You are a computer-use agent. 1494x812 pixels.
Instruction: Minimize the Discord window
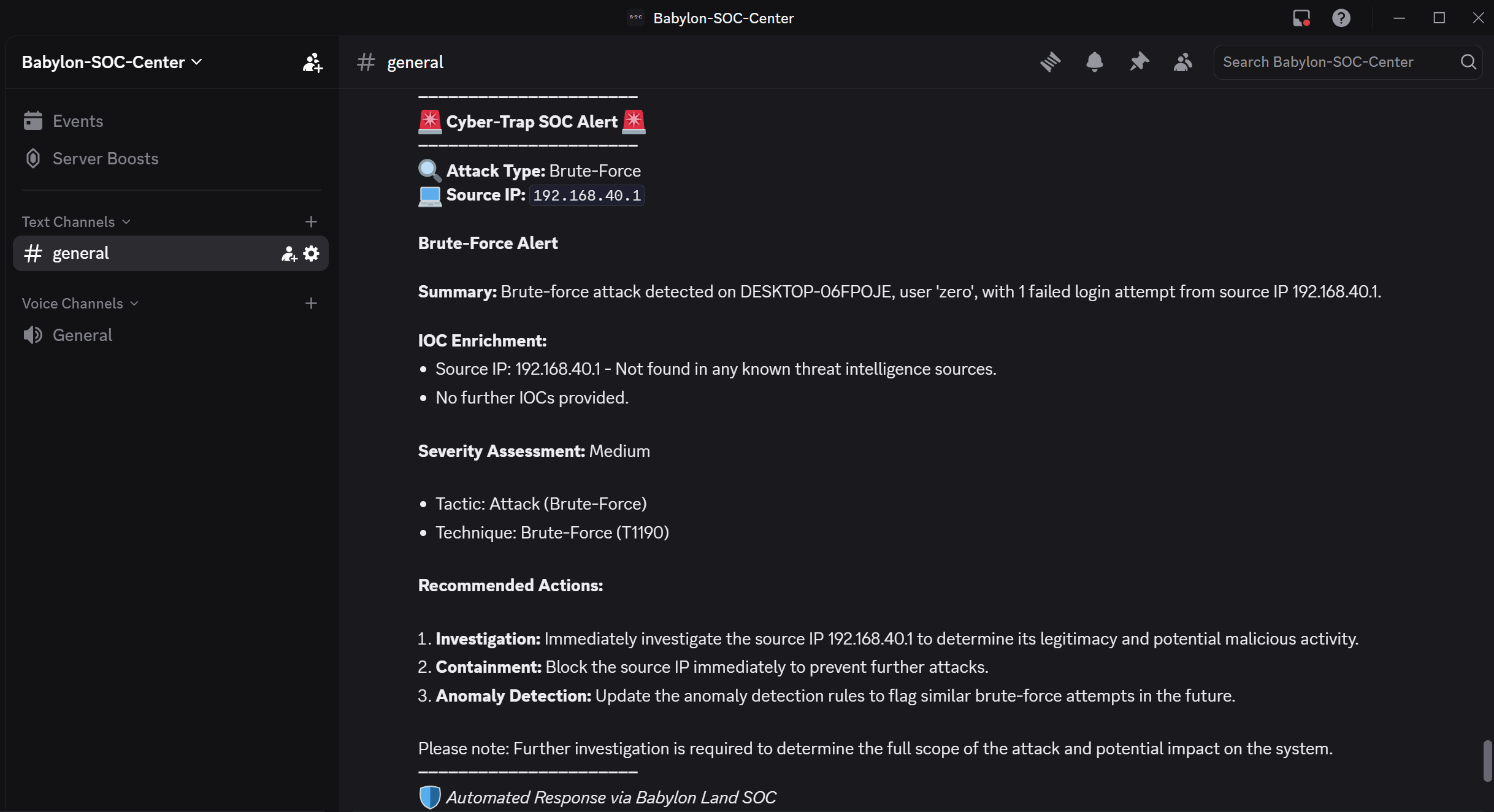pyautogui.click(x=1399, y=18)
